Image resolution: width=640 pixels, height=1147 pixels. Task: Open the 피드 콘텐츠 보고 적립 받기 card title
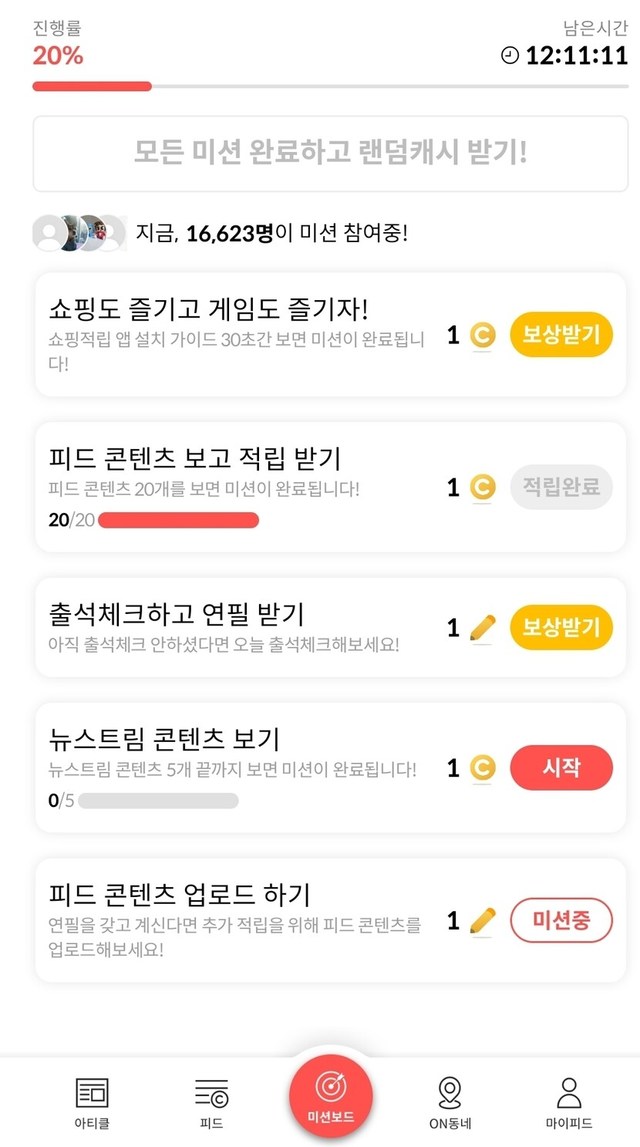[x=196, y=458]
